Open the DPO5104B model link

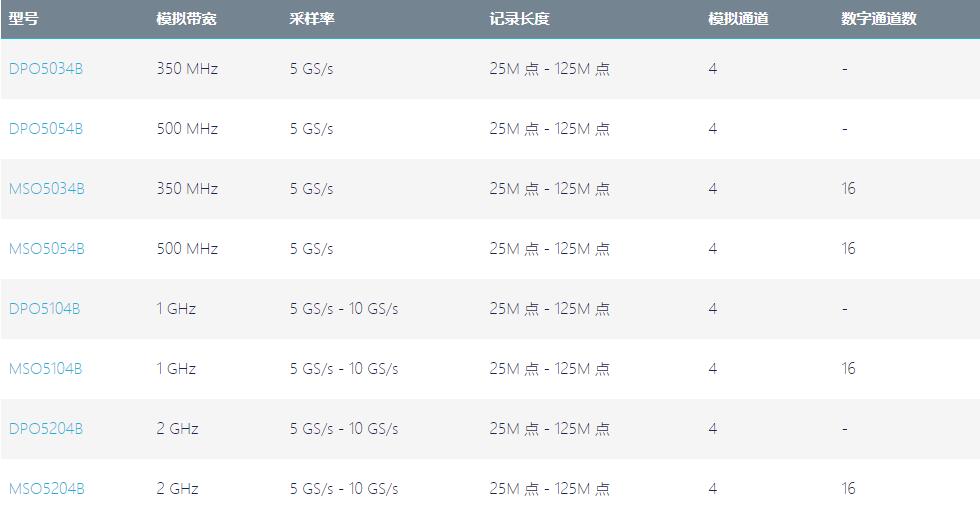tap(44, 309)
